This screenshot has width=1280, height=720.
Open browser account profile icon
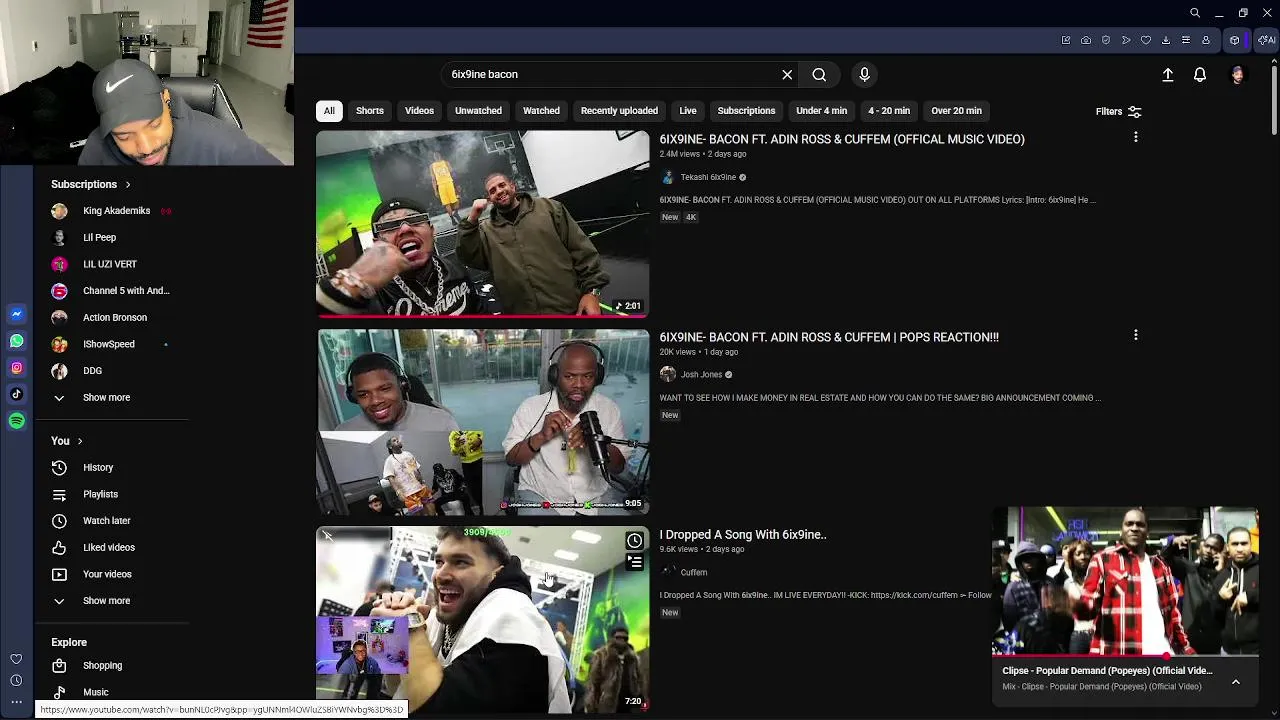[1206, 40]
